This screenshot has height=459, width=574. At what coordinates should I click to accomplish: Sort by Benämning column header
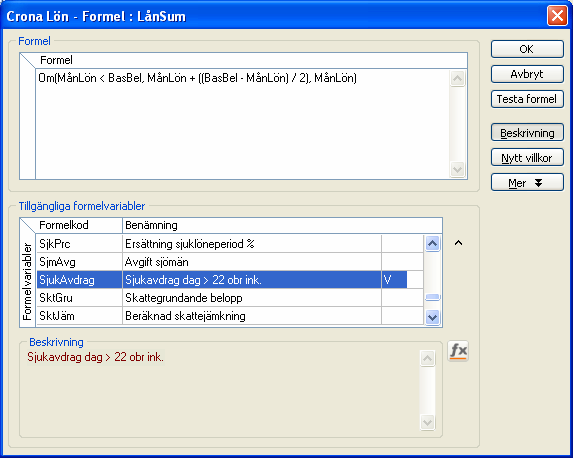click(x=282, y=225)
